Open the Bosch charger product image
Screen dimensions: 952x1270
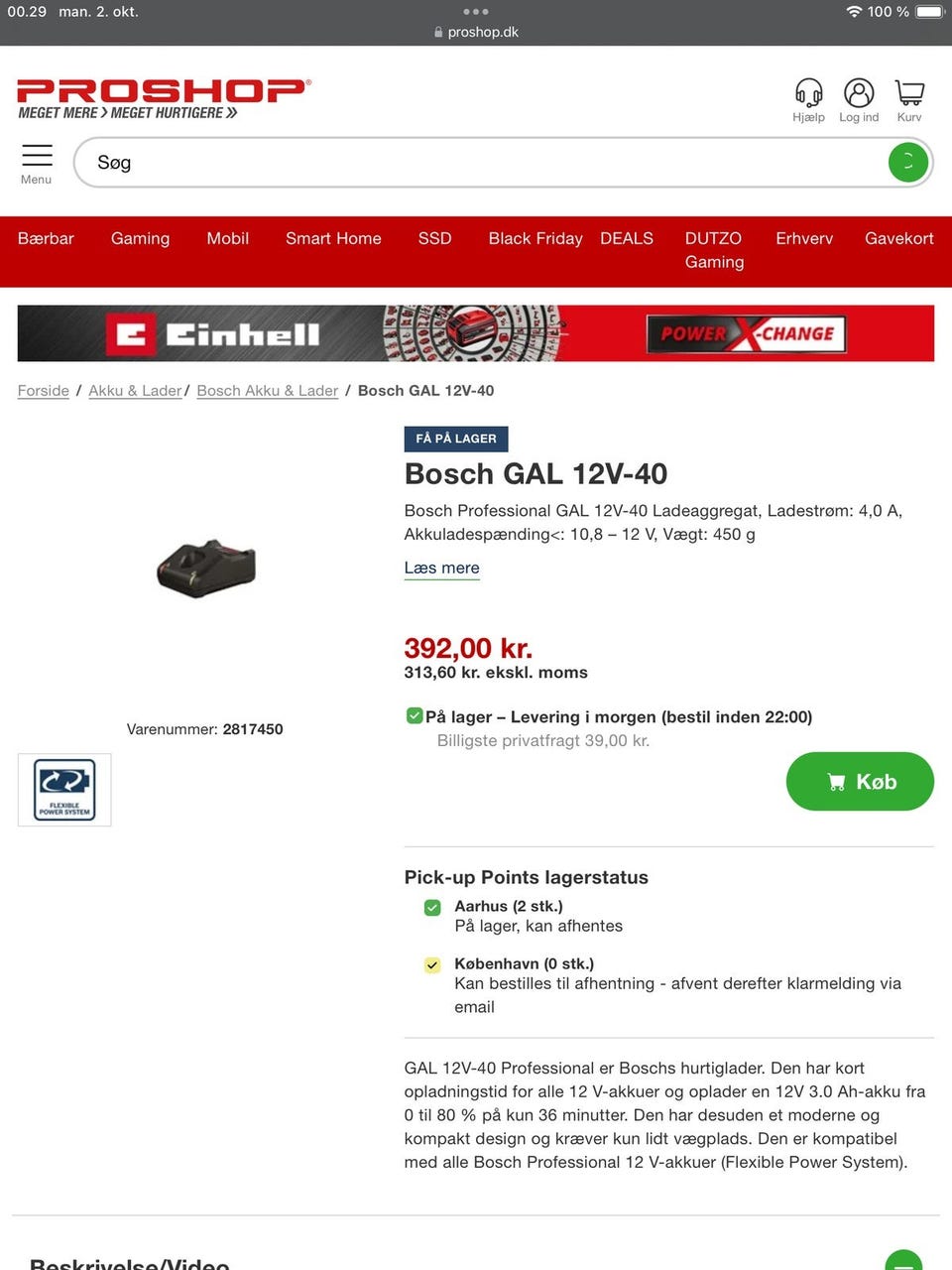pos(206,568)
